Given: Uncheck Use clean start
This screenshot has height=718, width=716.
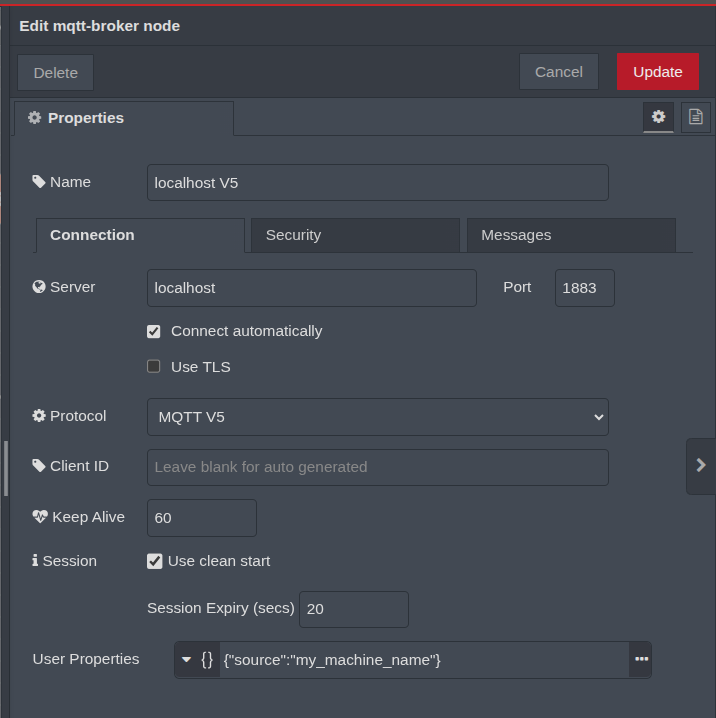Looking at the screenshot, I should pyautogui.click(x=155, y=561).
